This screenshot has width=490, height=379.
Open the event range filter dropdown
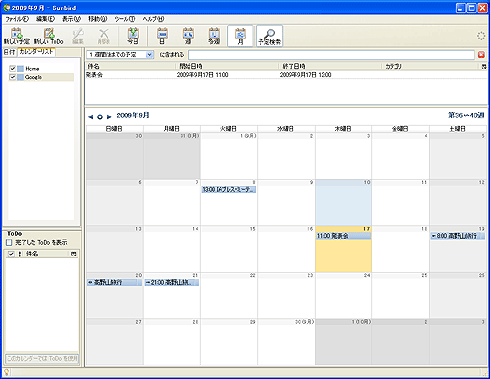click(120, 55)
